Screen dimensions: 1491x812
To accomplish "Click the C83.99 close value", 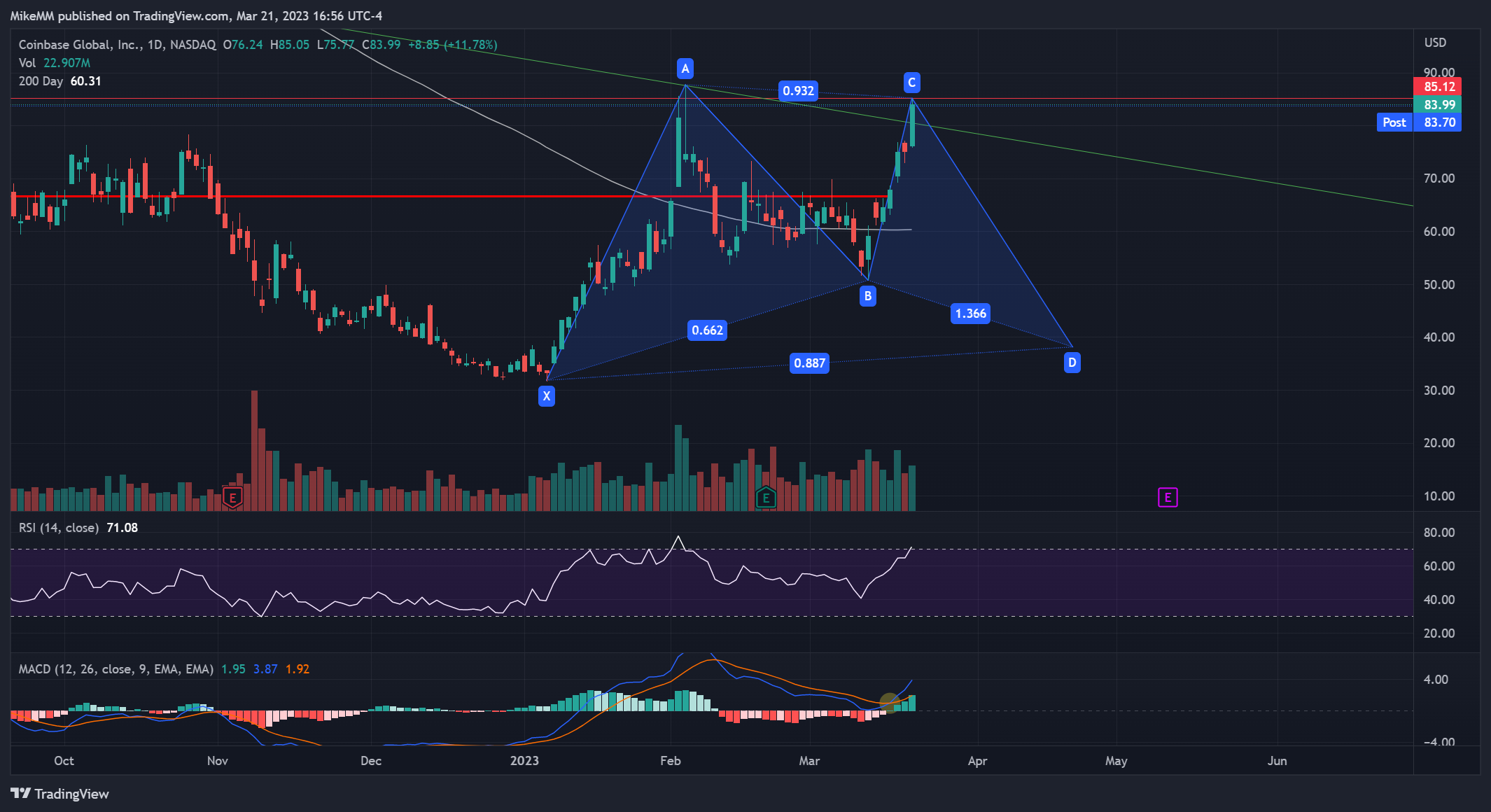I will [x=381, y=45].
